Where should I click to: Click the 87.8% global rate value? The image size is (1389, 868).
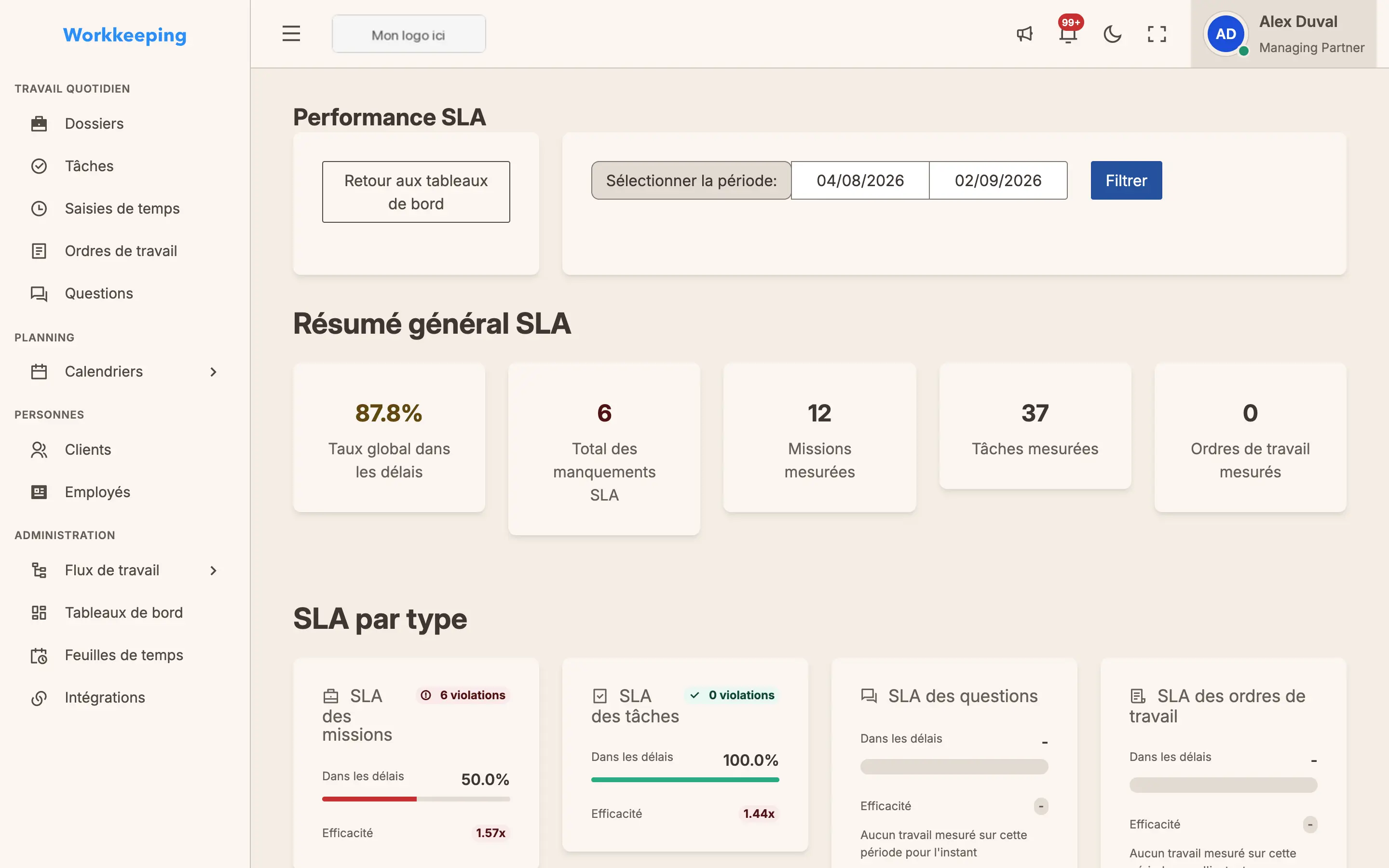pyautogui.click(x=389, y=413)
